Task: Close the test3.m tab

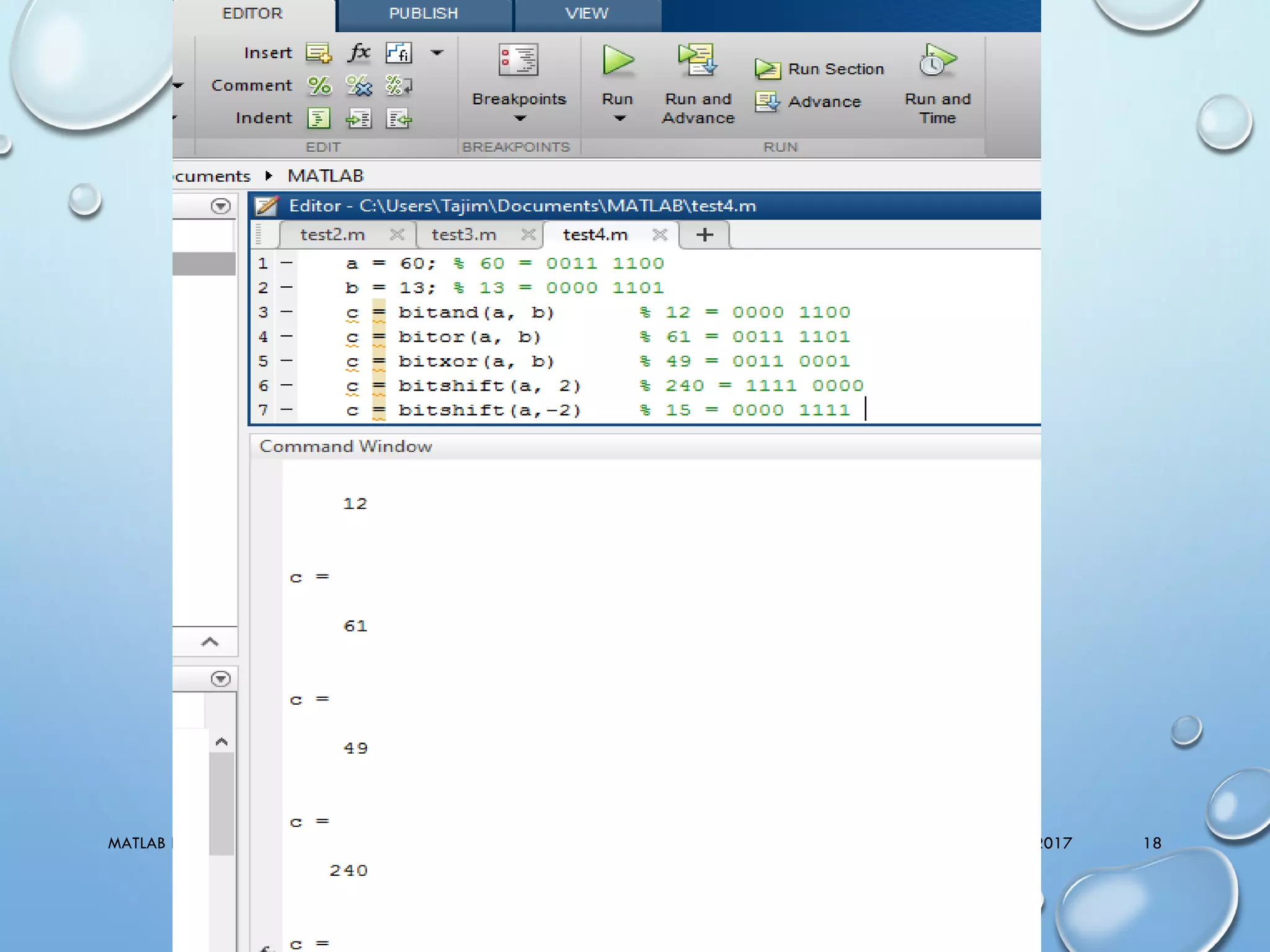Action: pos(529,235)
